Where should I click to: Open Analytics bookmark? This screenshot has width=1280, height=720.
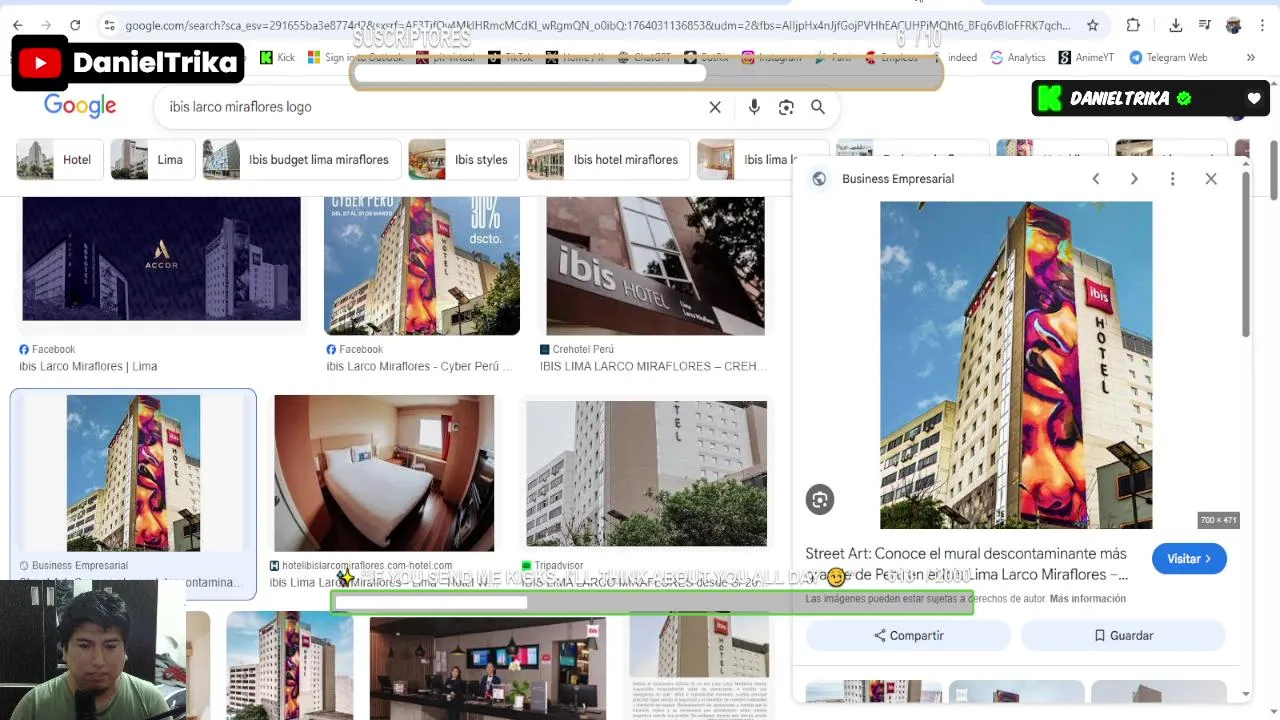click(1018, 57)
